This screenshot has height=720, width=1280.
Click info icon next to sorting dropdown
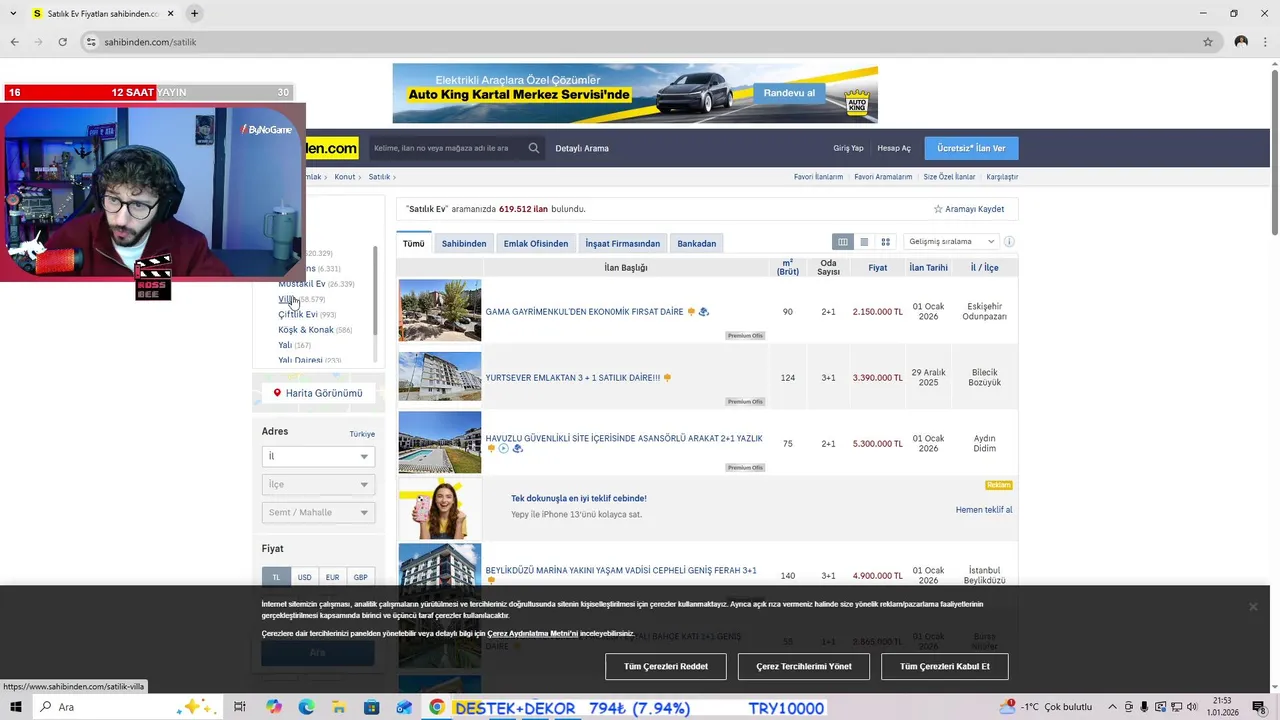point(1009,242)
